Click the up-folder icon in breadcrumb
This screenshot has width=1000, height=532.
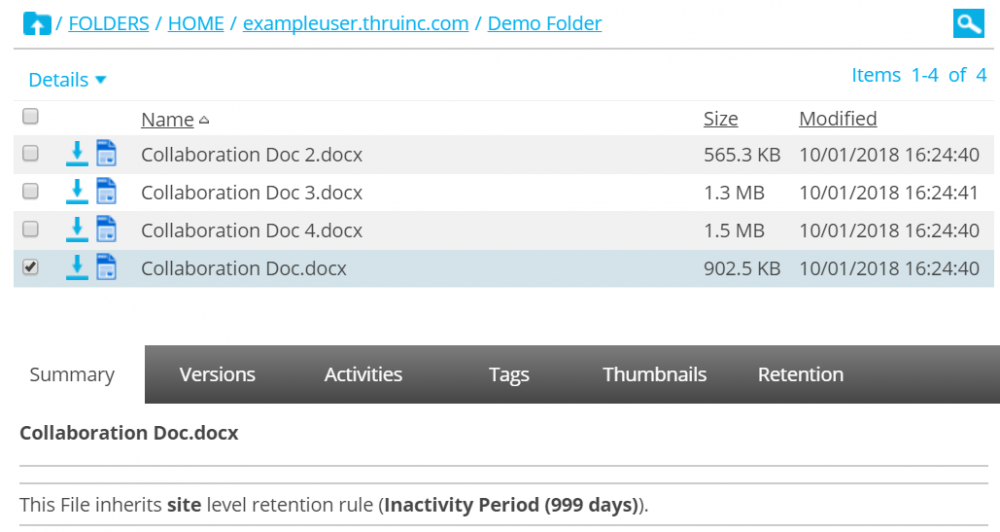(x=37, y=23)
